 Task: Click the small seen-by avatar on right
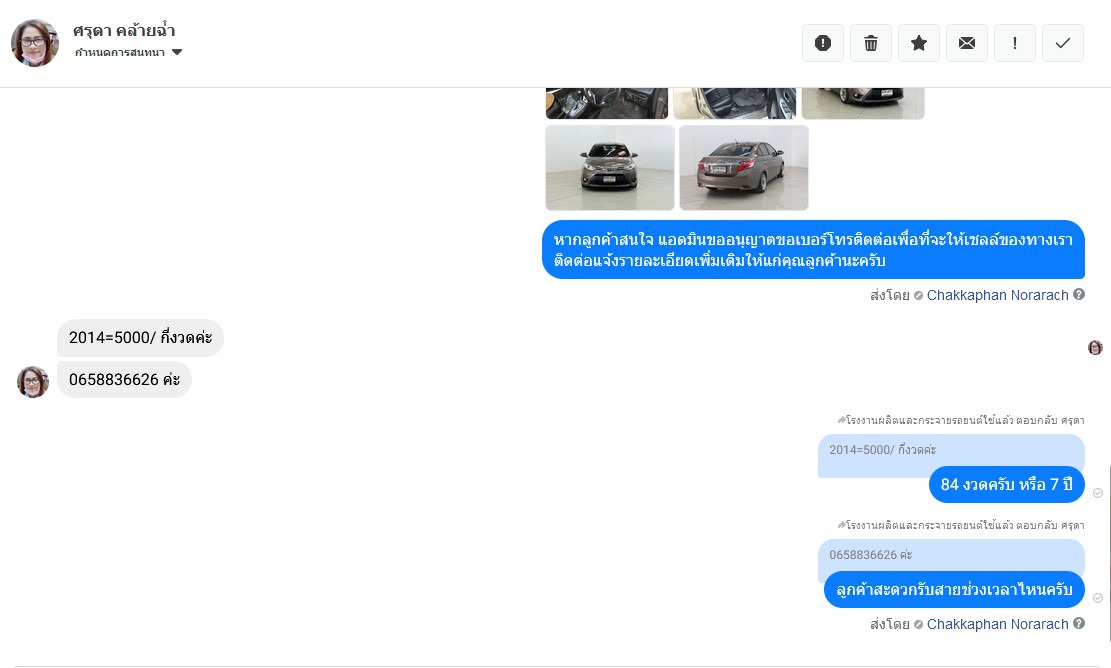(x=1095, y=347)
